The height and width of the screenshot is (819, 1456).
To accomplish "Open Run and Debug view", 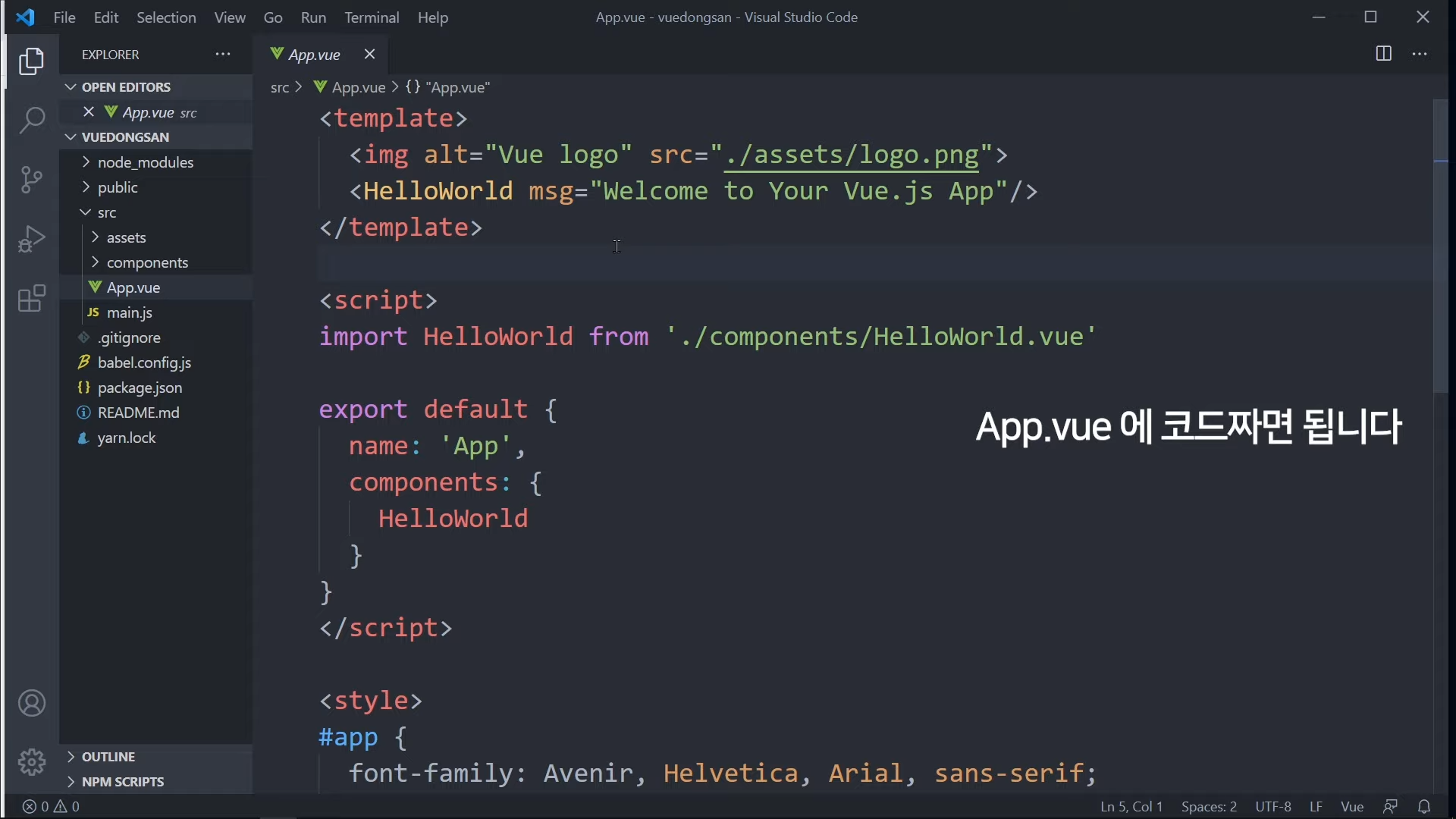I will tap(32, 240).
